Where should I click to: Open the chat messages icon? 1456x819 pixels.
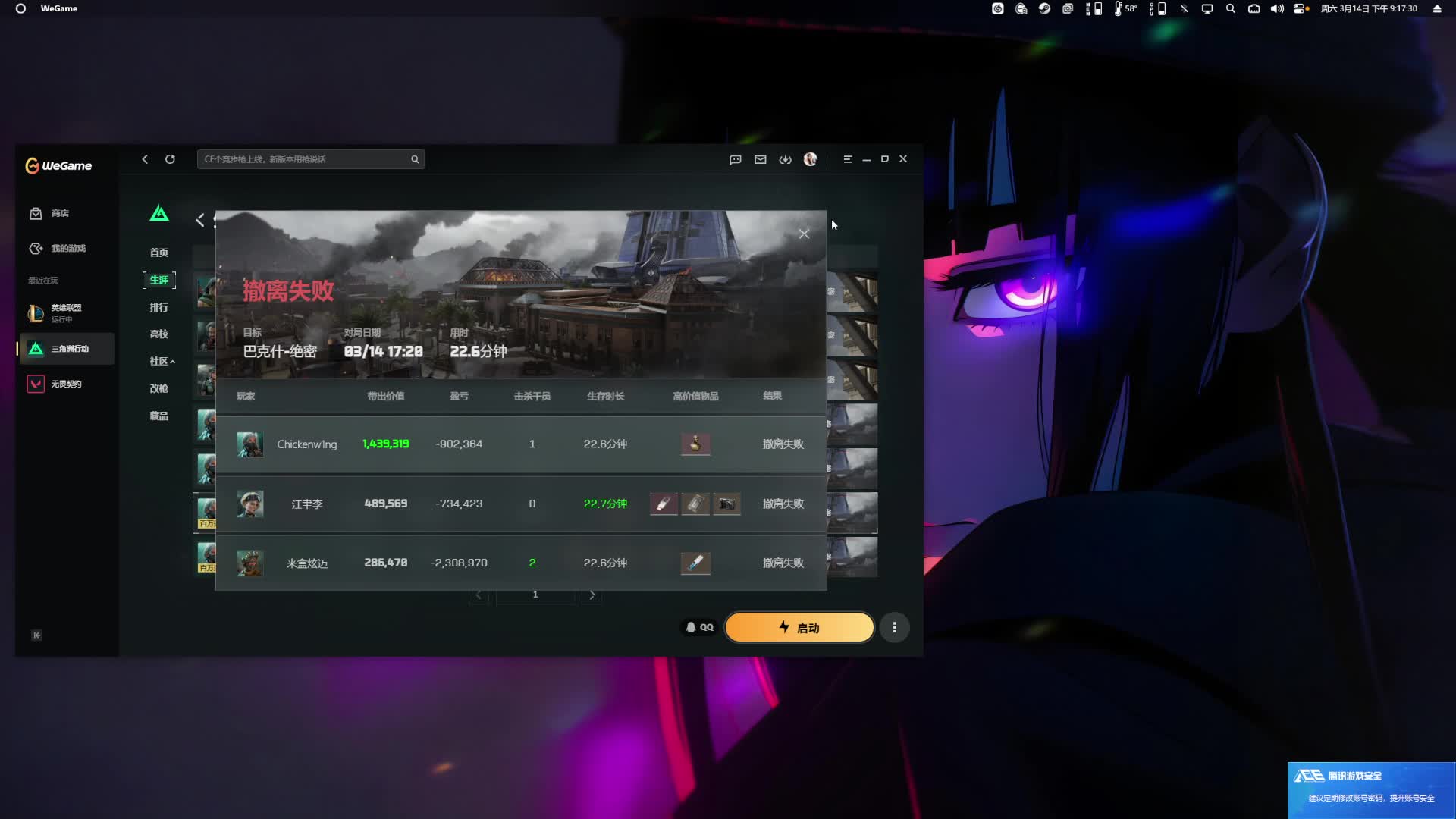(x=735, y=159)
